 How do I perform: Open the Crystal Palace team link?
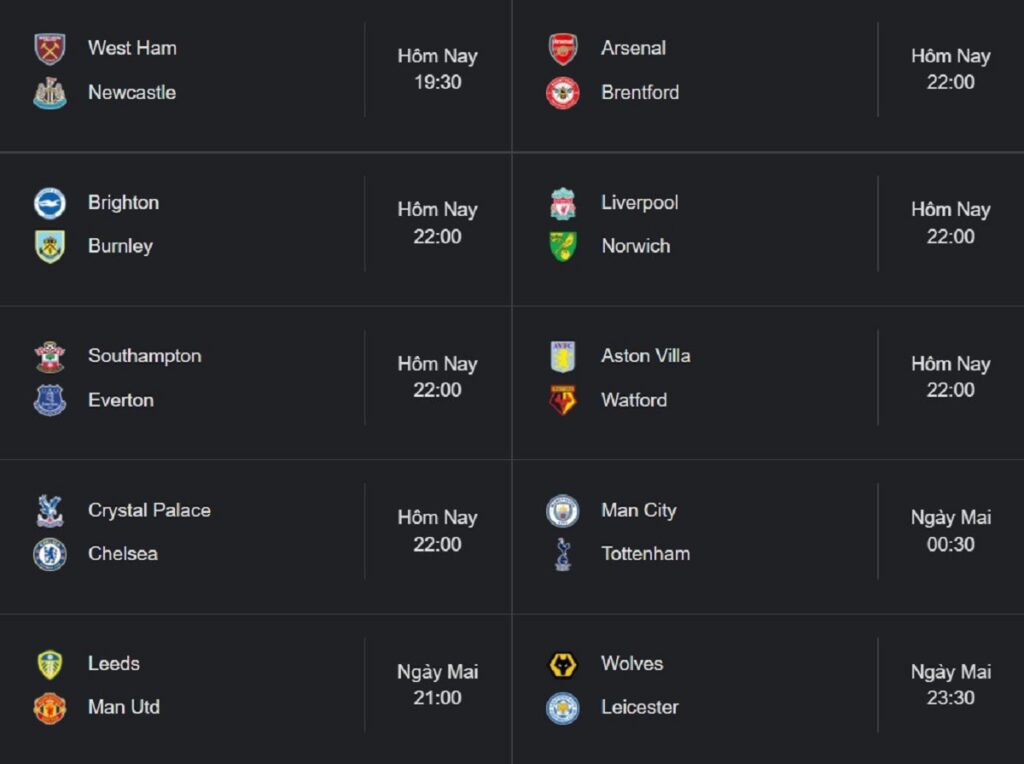point(150,510)
